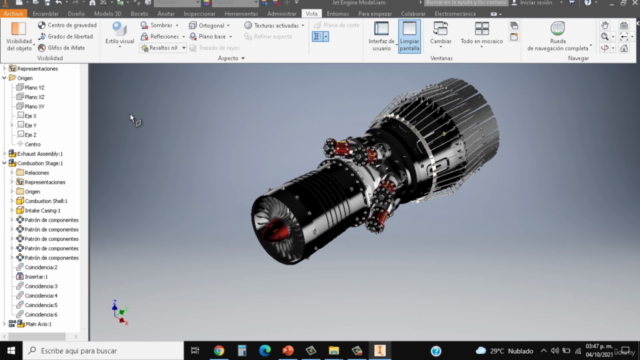Select the Orbit tool
The height and width of the screenshot is (360, 640).
pos(604,48)
